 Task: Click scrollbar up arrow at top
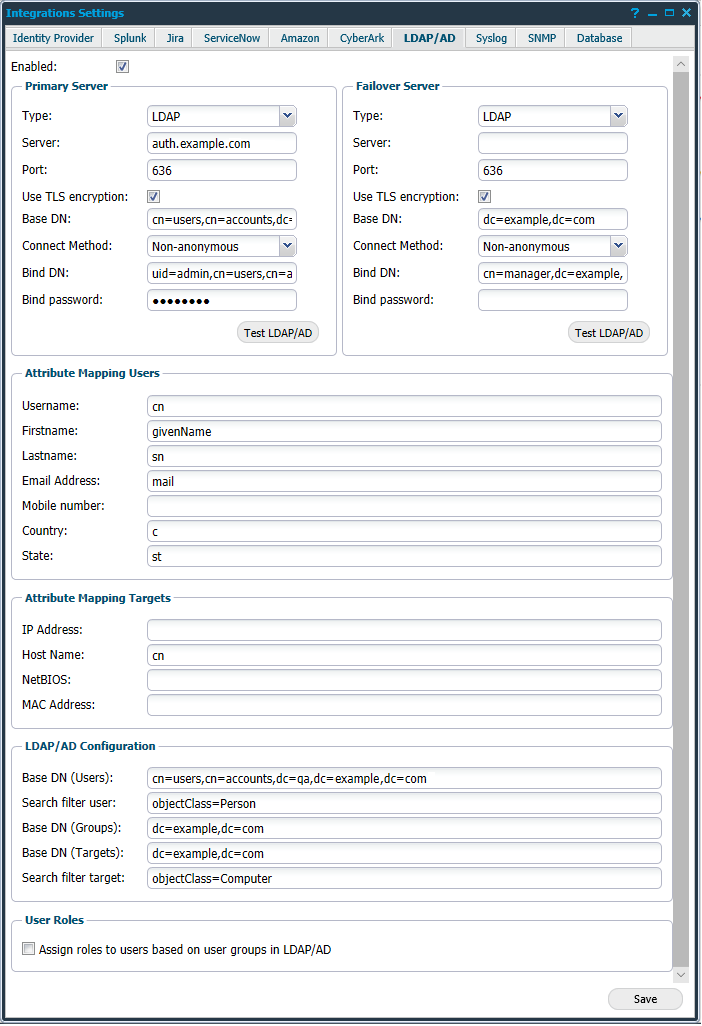click(681, 64)
